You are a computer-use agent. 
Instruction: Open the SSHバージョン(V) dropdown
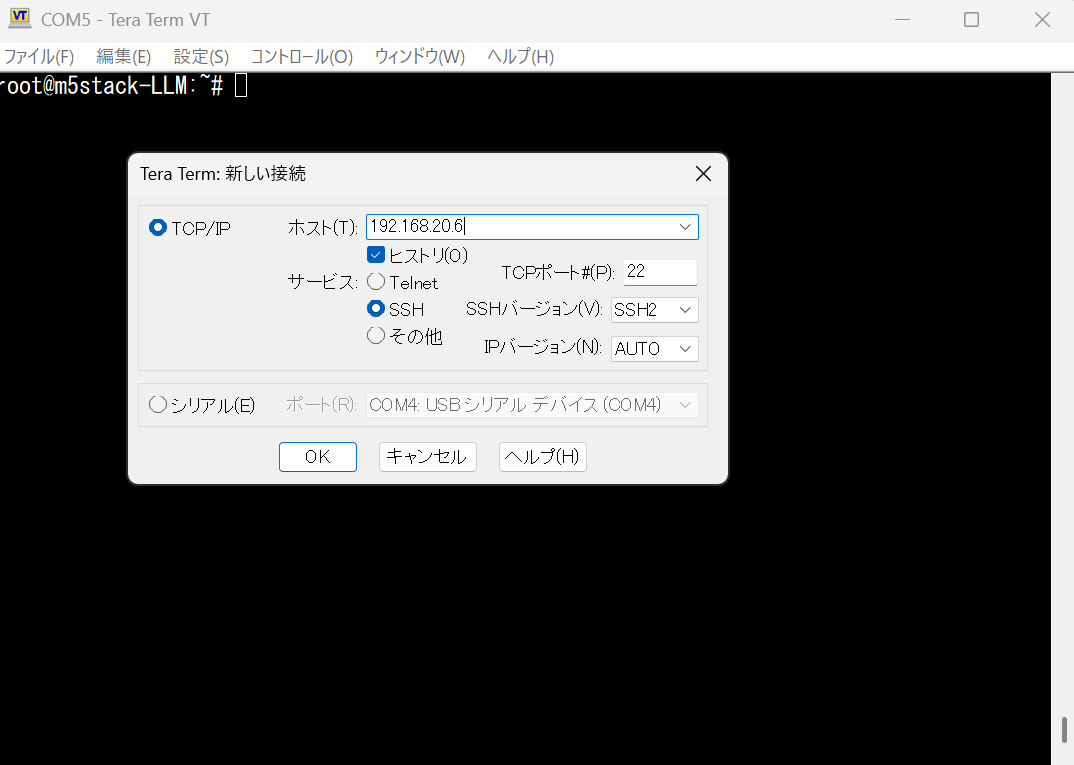coord(655,310)
